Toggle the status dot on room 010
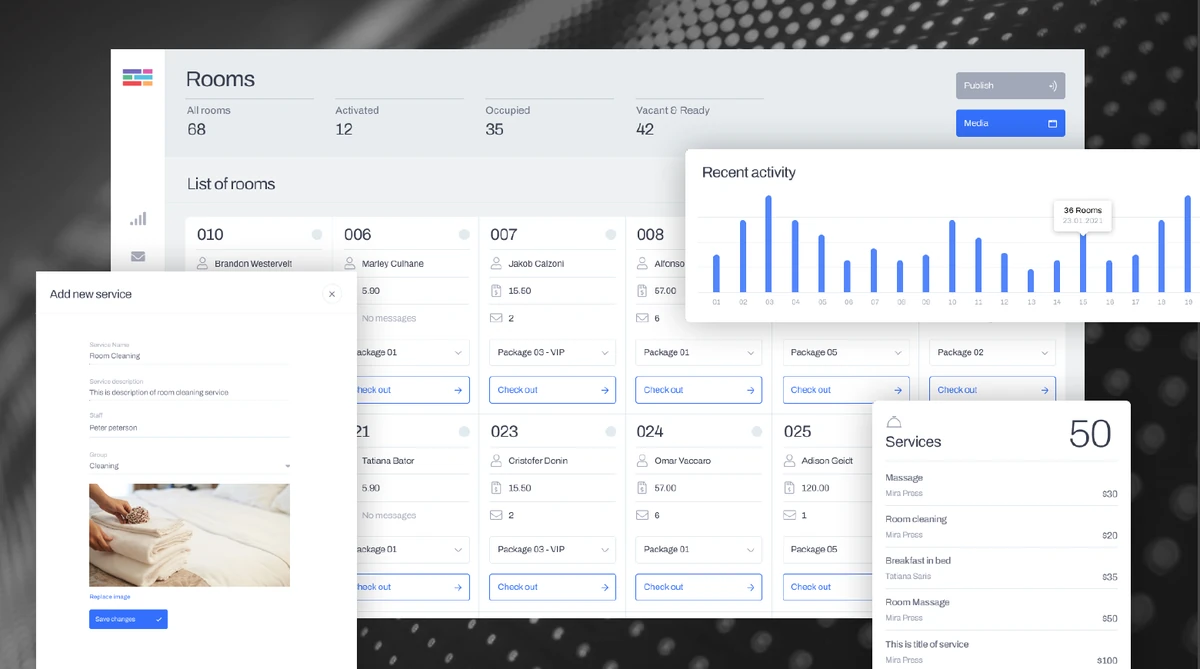 [x=317, y=234]
